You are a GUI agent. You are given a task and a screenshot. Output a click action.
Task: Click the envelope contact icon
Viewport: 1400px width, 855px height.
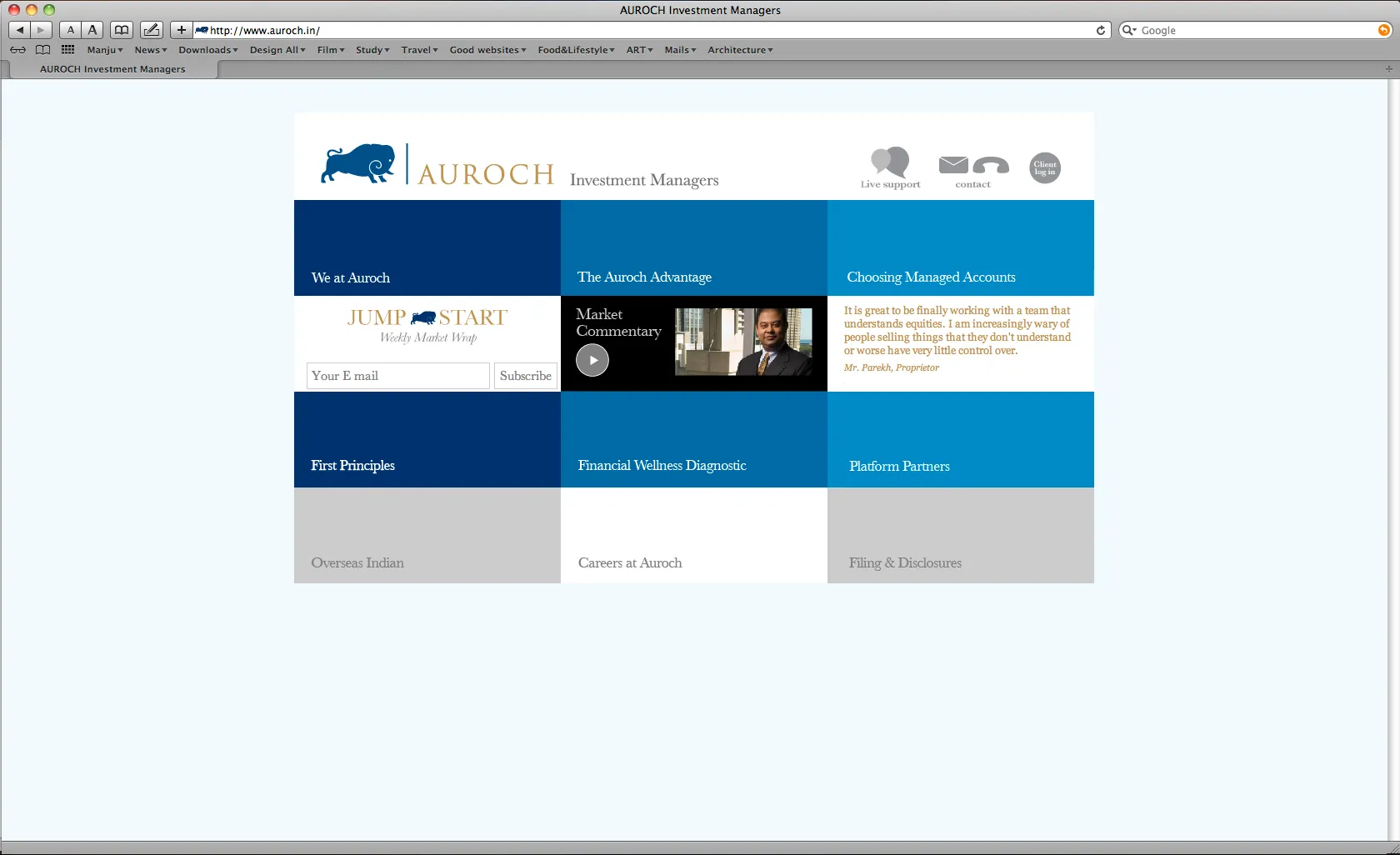tap(953, 164)
